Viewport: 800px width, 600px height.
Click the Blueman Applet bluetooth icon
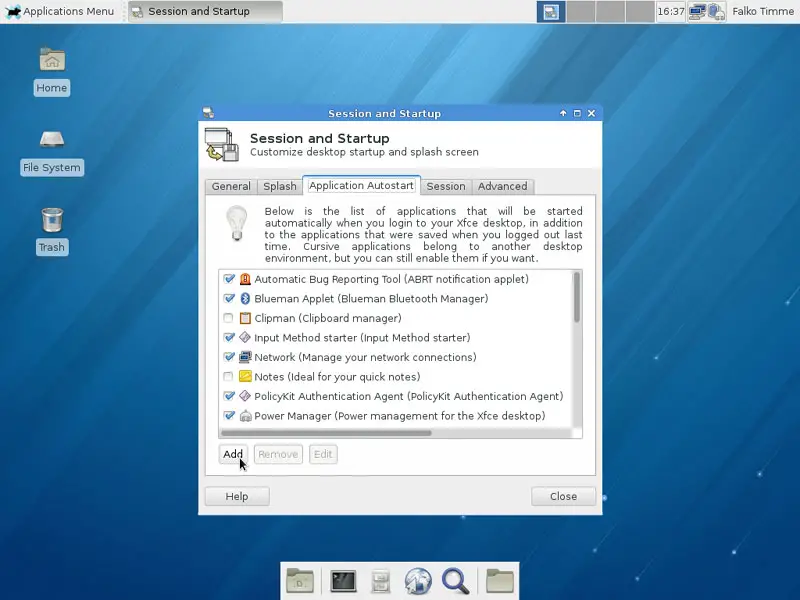tap(245, 298)
